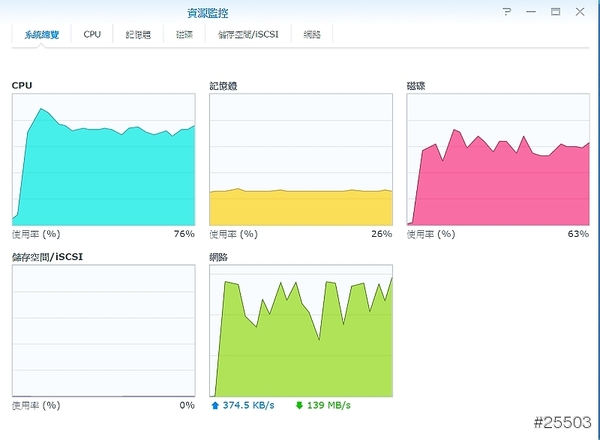
Task: Open the help question mark icon
Action: click(x=507, y=12)
